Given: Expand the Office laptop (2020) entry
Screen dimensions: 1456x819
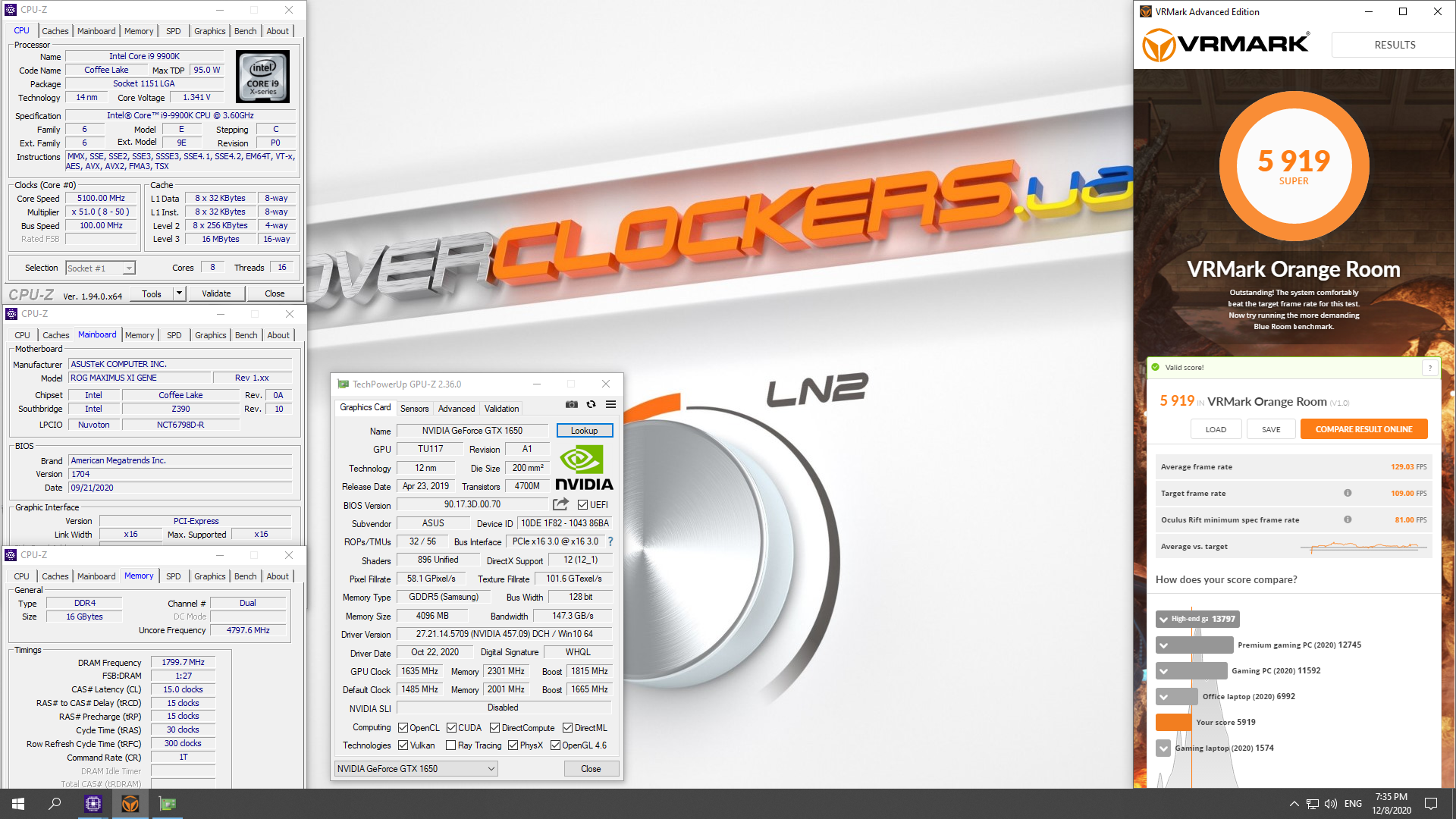Looking at the screenshot, I should pyautogui.click(x=1163, y=697).
